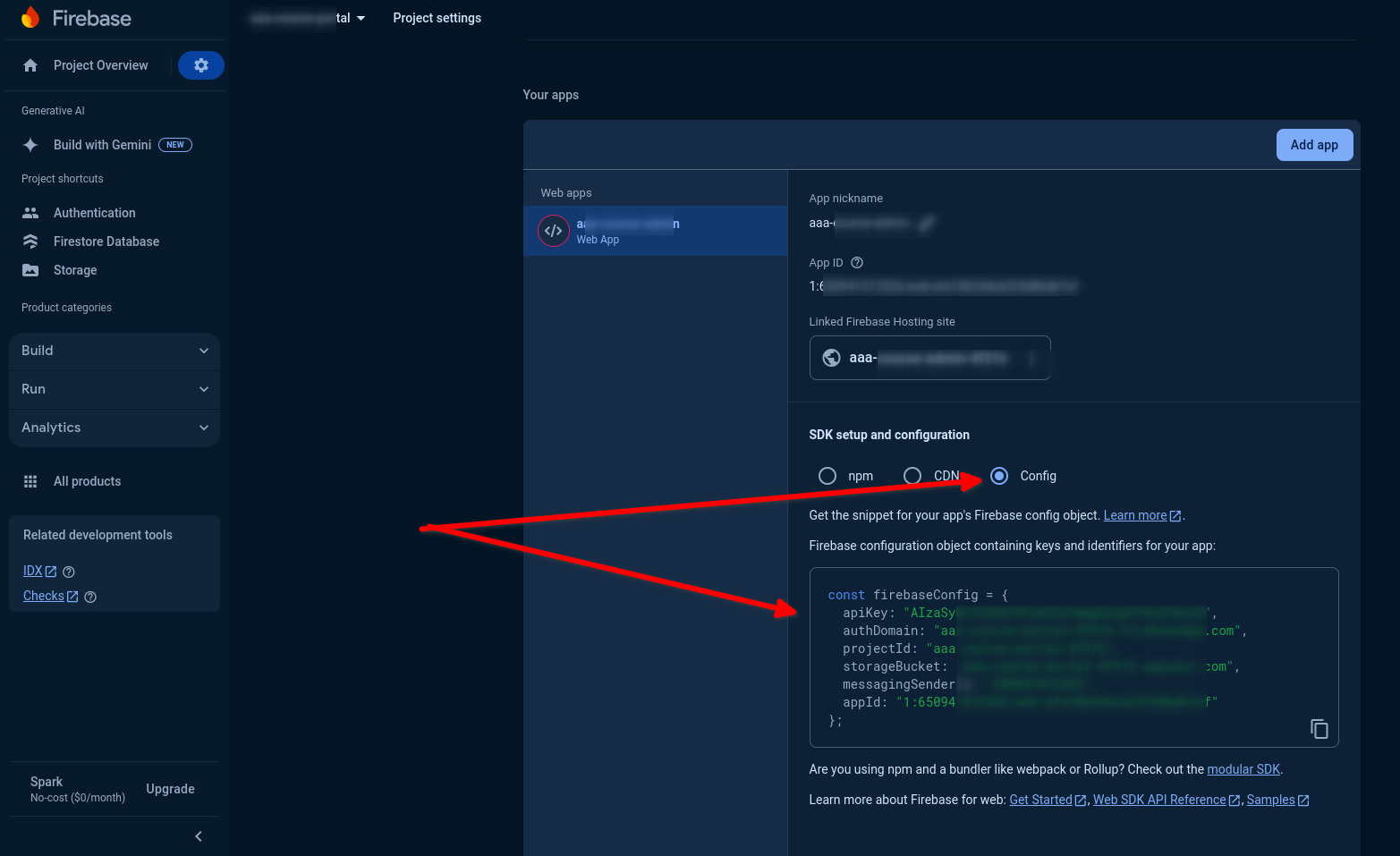Click the All products grid icon

30,481
